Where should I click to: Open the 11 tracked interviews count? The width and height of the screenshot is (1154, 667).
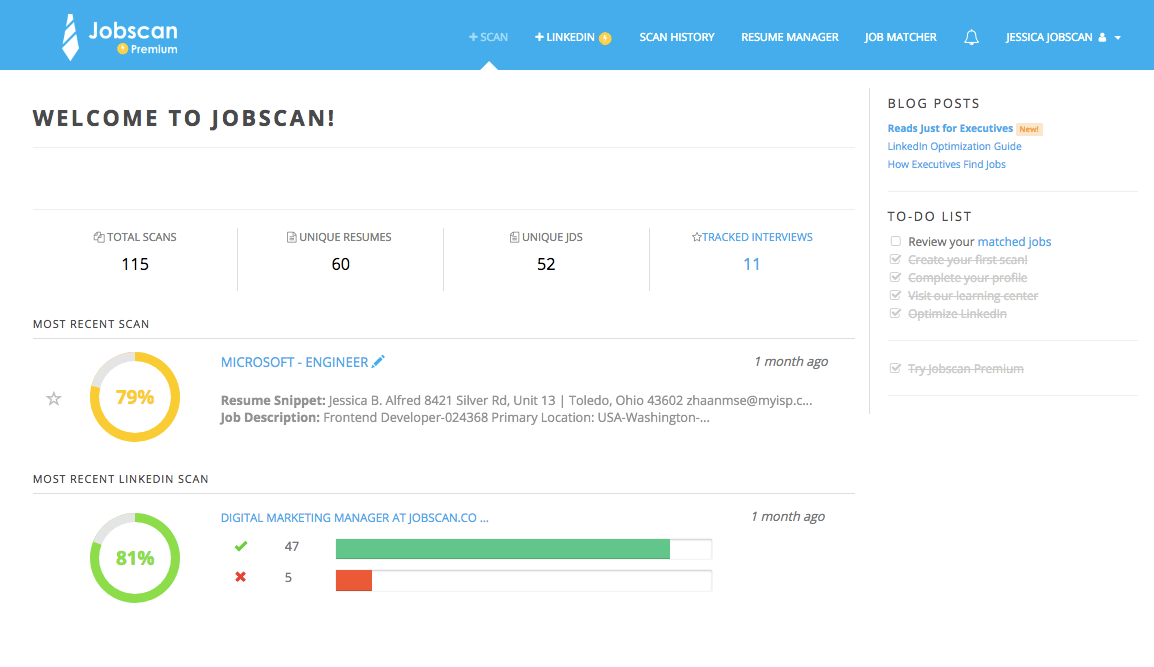pos(751,264)
